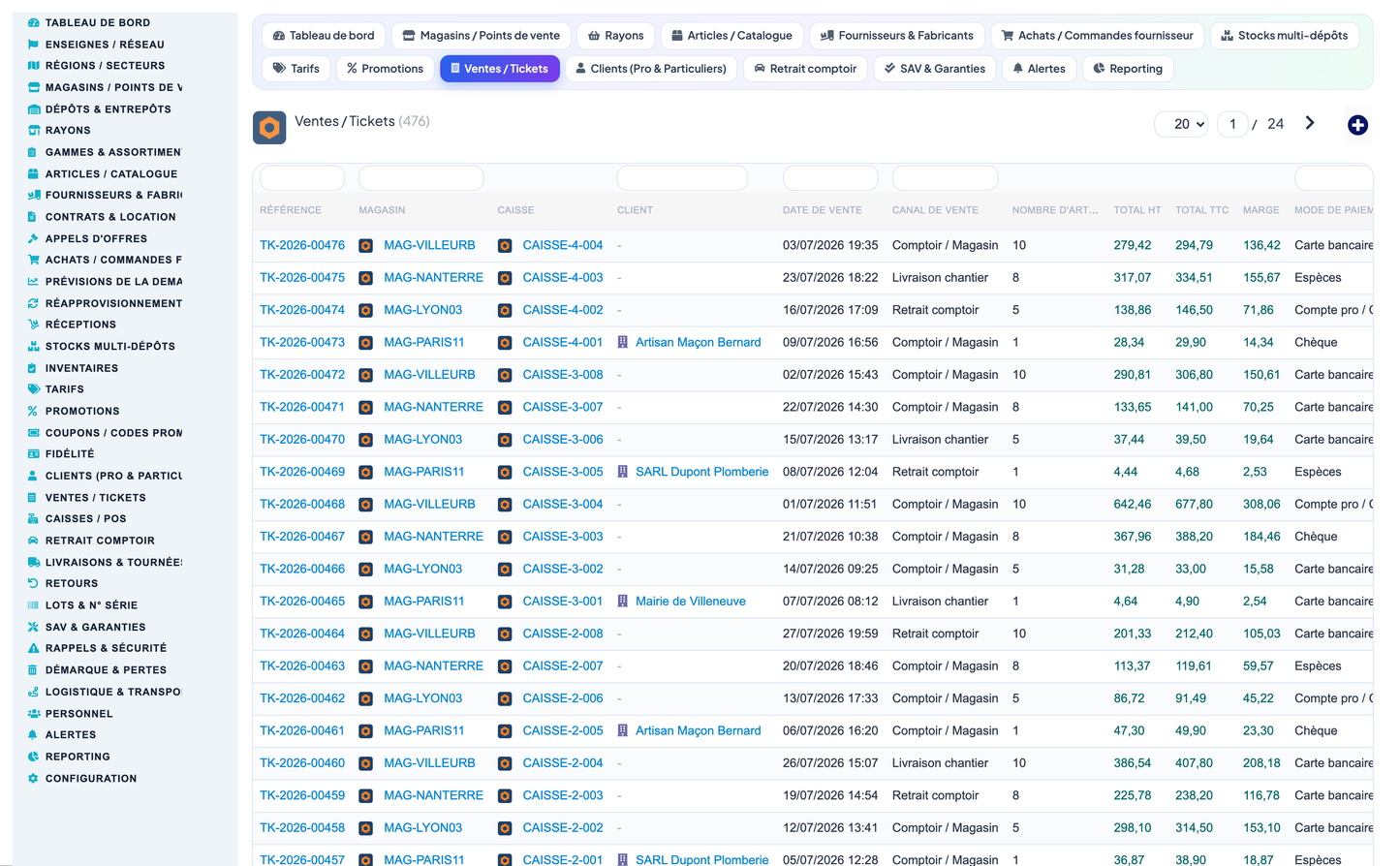
Task: Sort by Date de vente column header
Action: 823,210
